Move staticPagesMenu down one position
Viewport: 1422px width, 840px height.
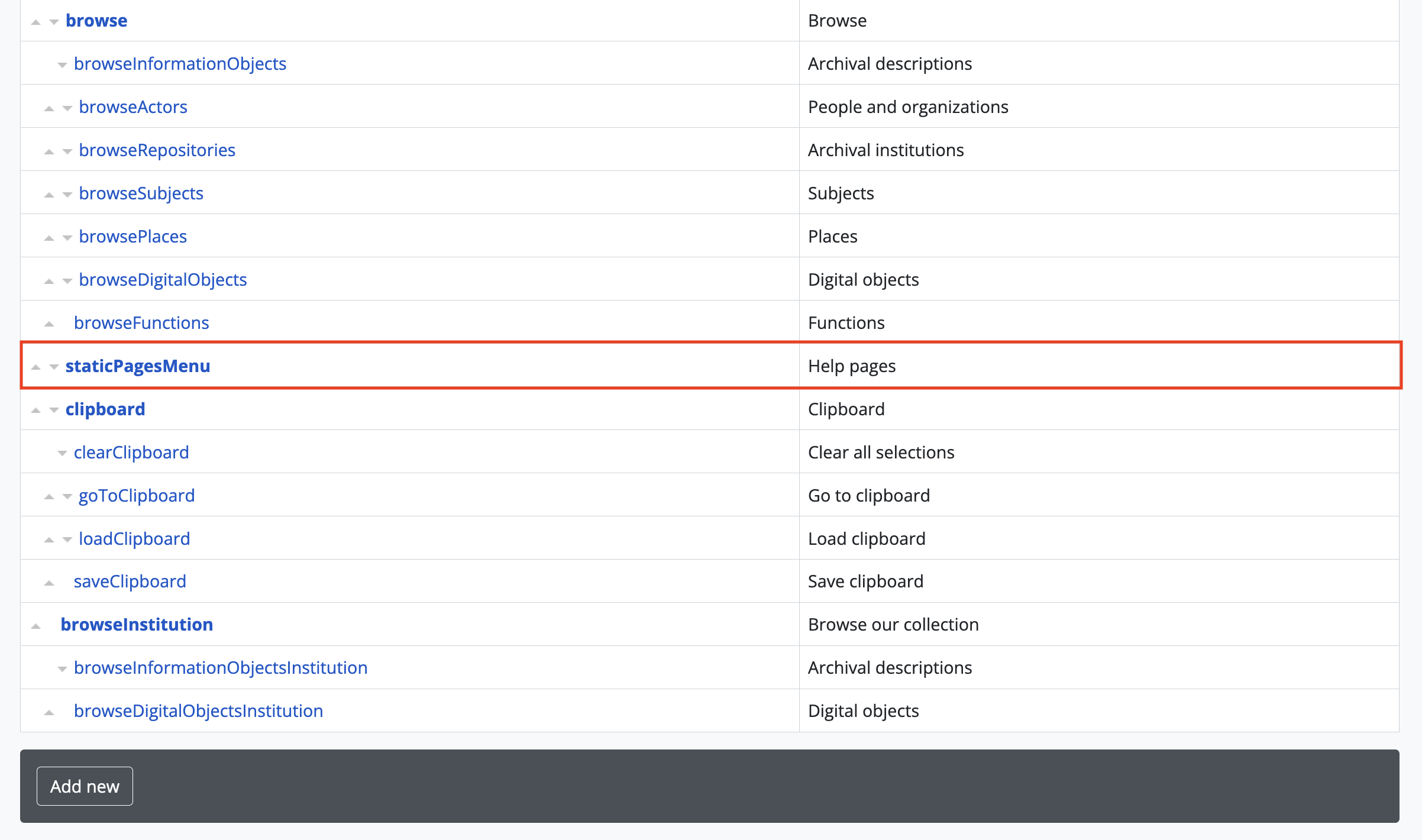pos(54,367)
